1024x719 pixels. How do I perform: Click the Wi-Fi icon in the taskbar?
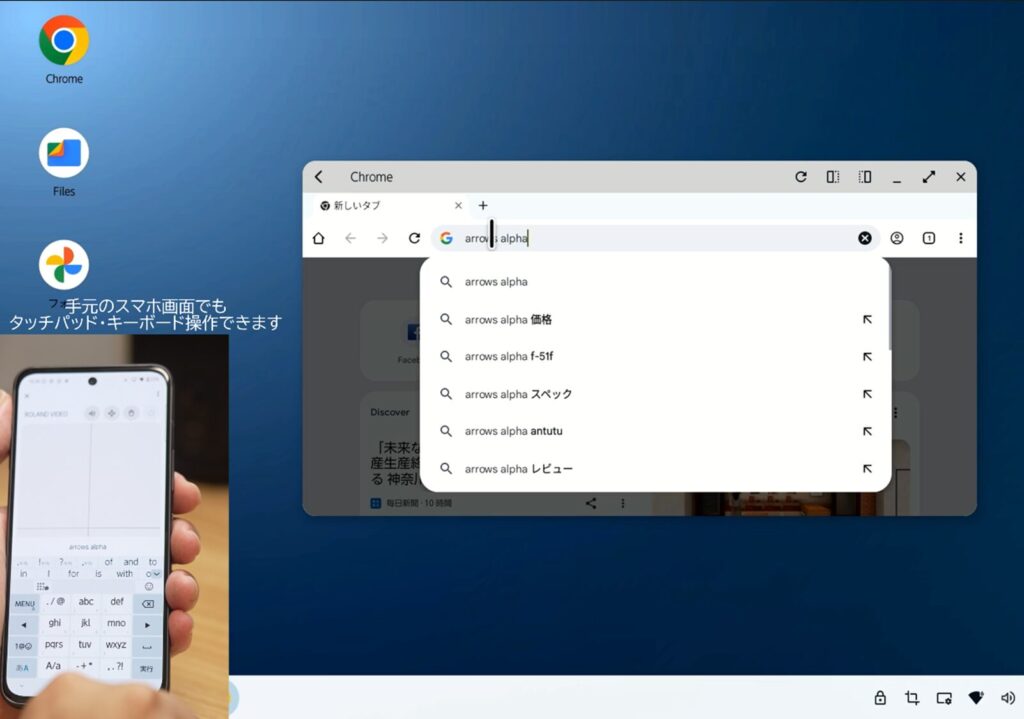[976, 697]
